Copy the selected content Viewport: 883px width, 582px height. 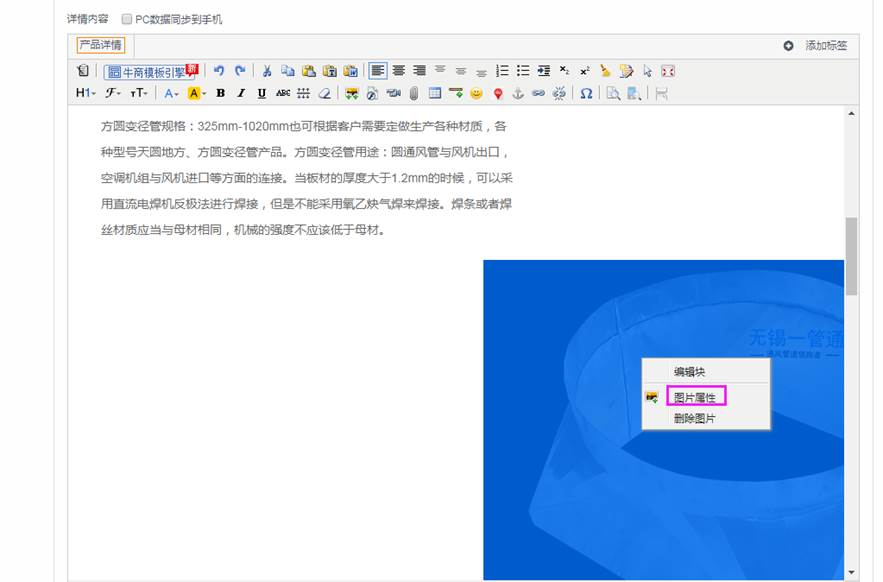288,71
